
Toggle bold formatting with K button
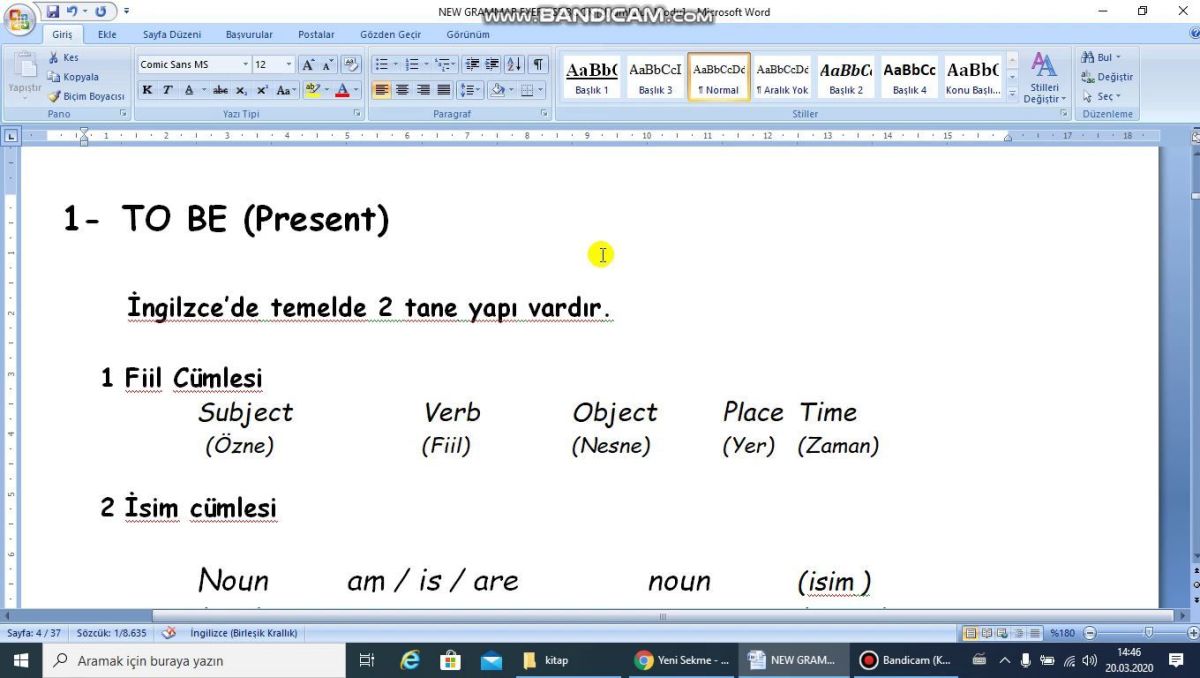click(x=147, y=90)
